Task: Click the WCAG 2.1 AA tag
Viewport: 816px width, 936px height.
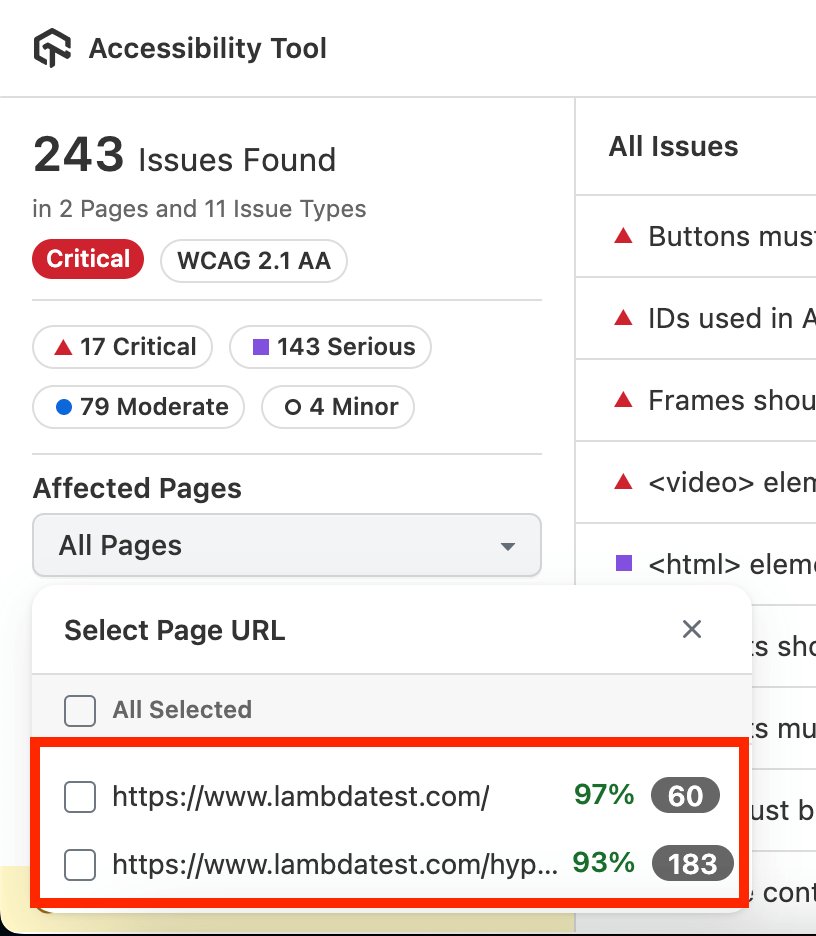Action: coord(253,261)
